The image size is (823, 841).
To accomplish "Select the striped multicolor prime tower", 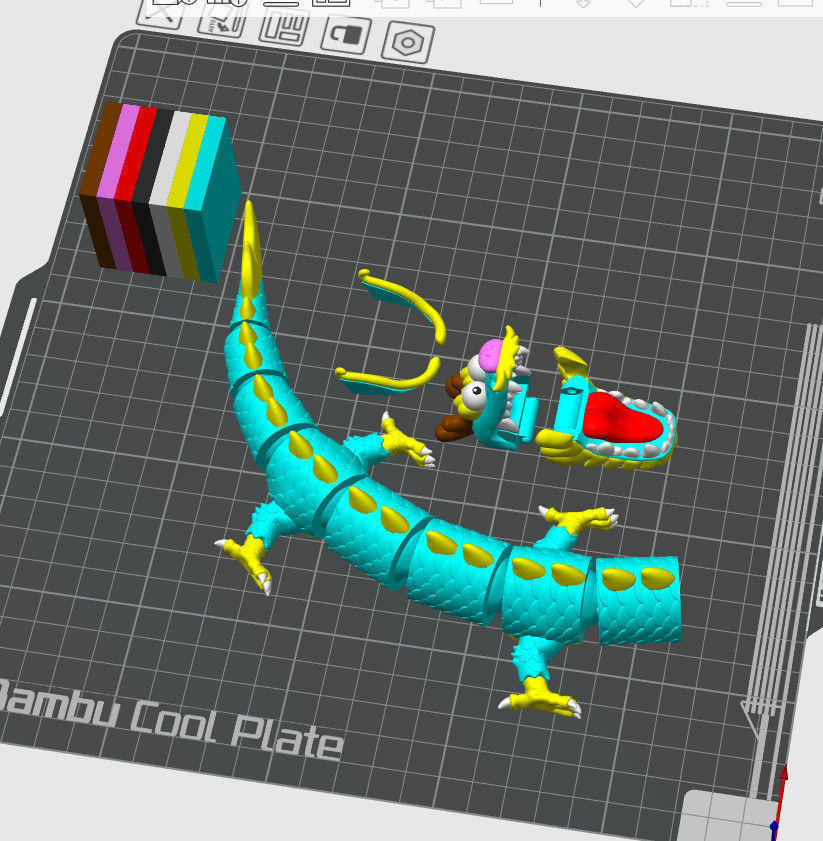I will pyautogui.click(x=161, y=193).
